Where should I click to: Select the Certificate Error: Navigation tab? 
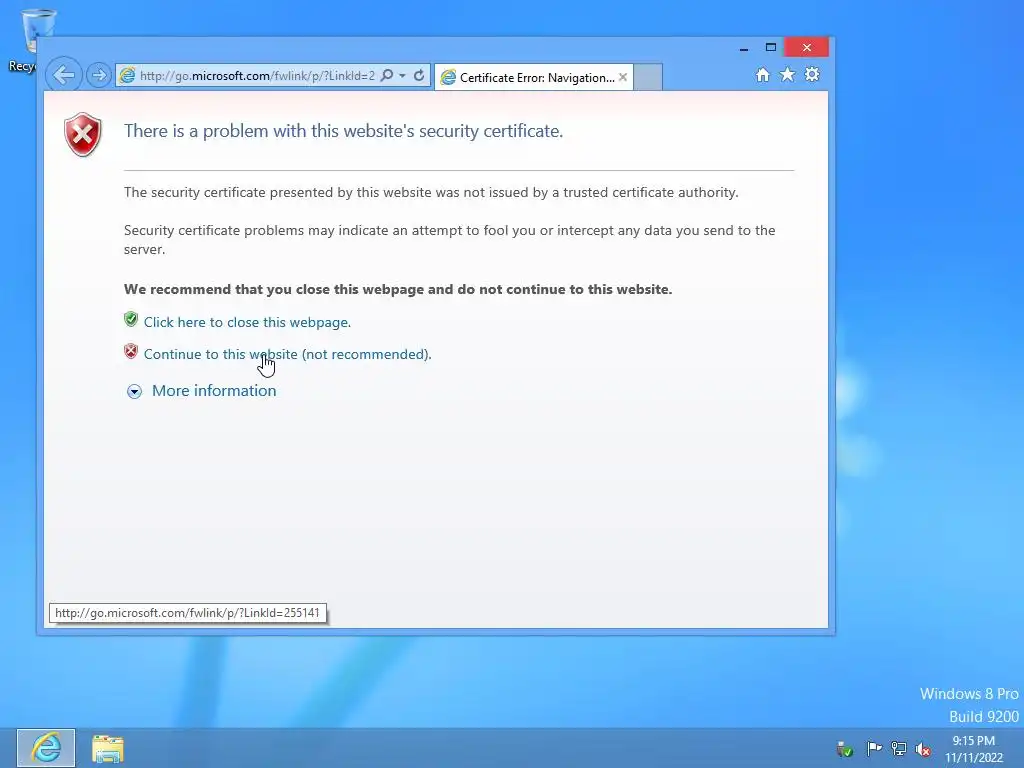point(536,78)
